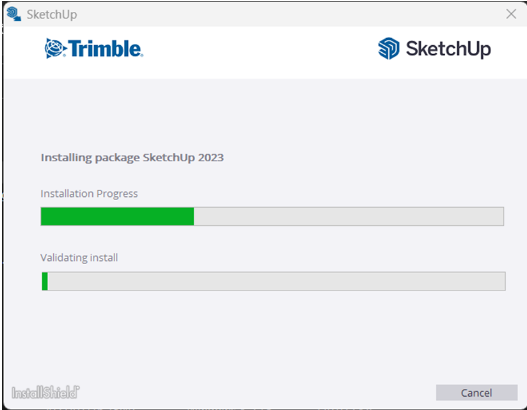Click the empty area of Validating install bar

coord(276,281)
